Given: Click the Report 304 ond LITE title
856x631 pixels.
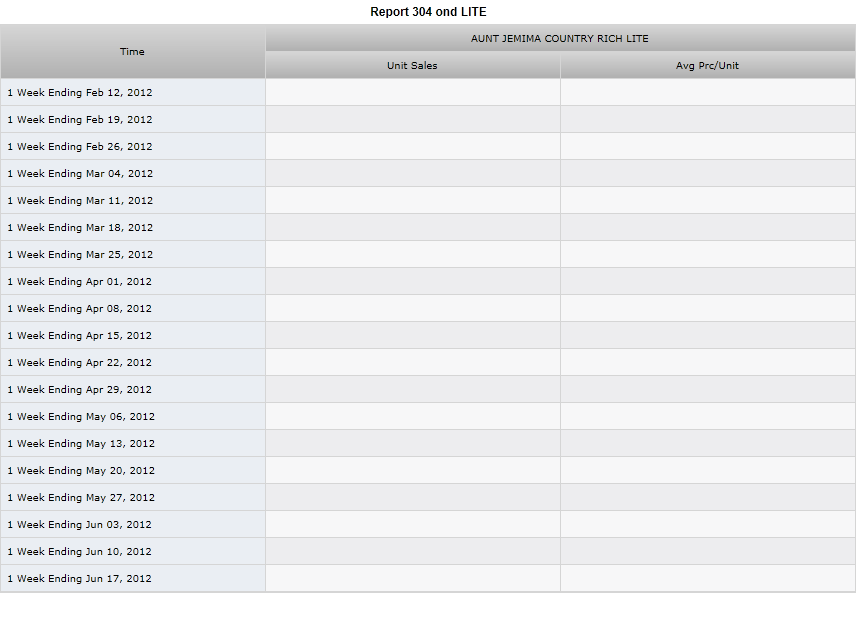Looking at the screenshot, I should tap(428, 11).
